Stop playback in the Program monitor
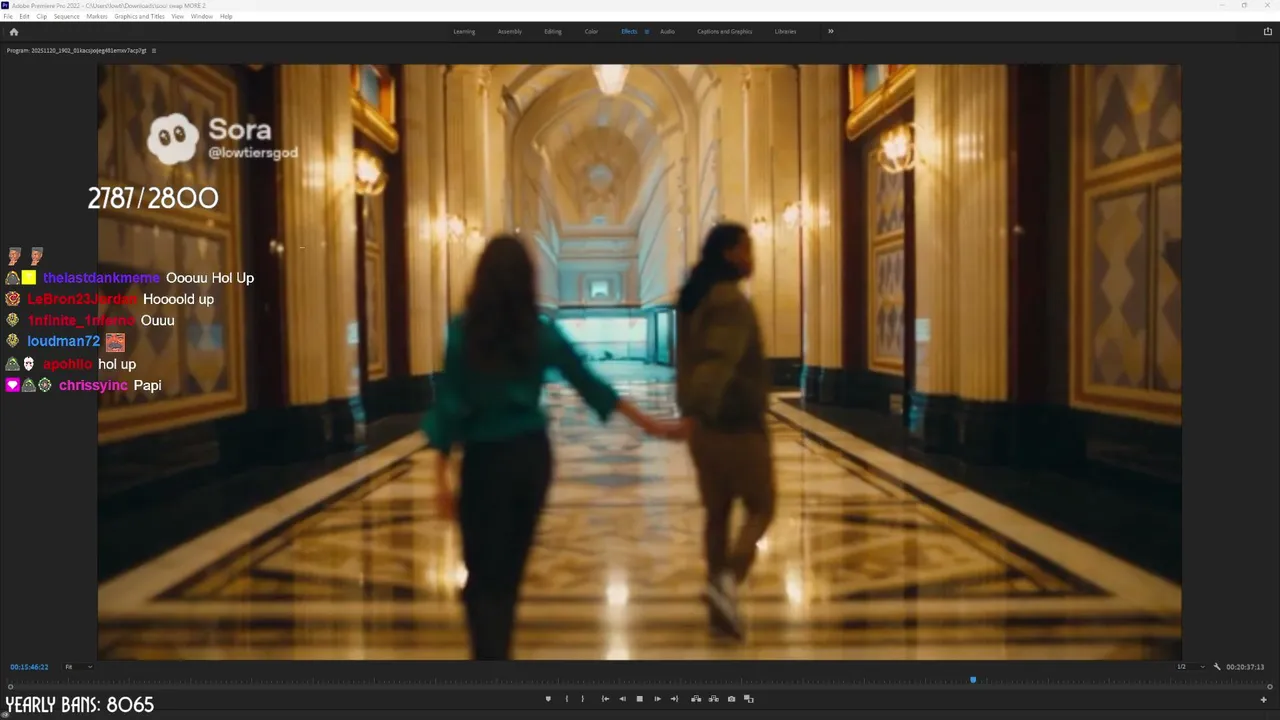The height and width of the screenshot is (720, 1280). click(x=640, y=699)
